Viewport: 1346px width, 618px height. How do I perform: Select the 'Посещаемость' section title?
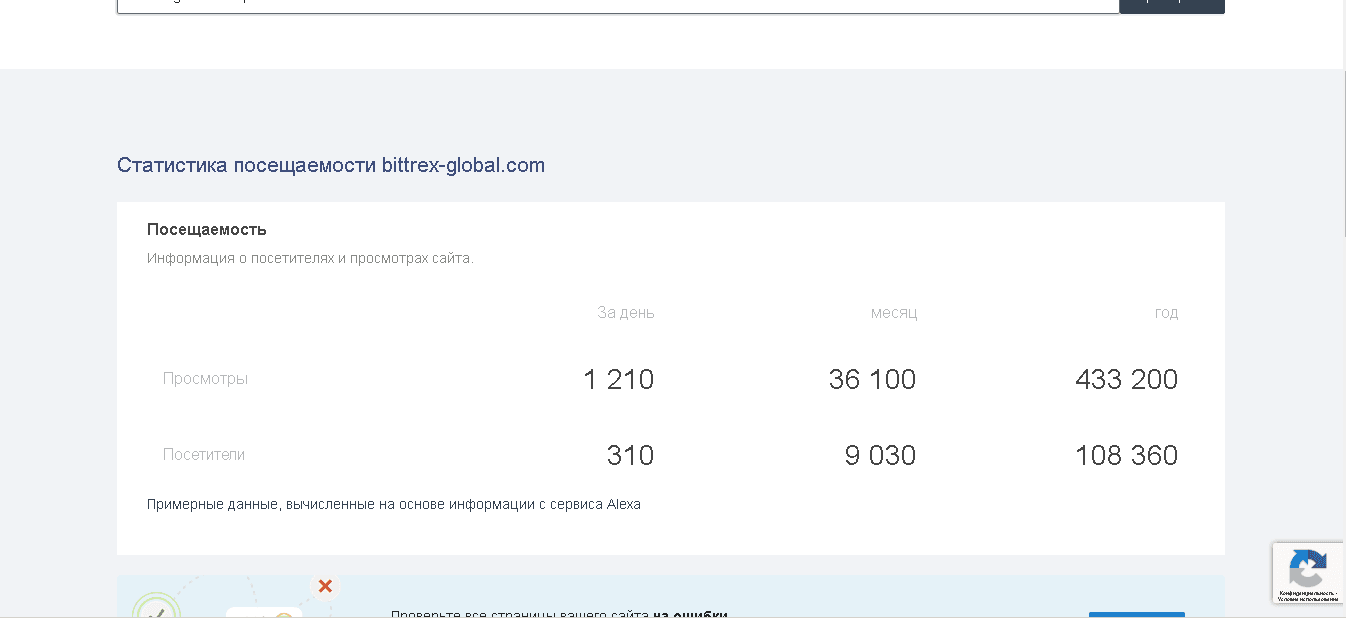207,229
